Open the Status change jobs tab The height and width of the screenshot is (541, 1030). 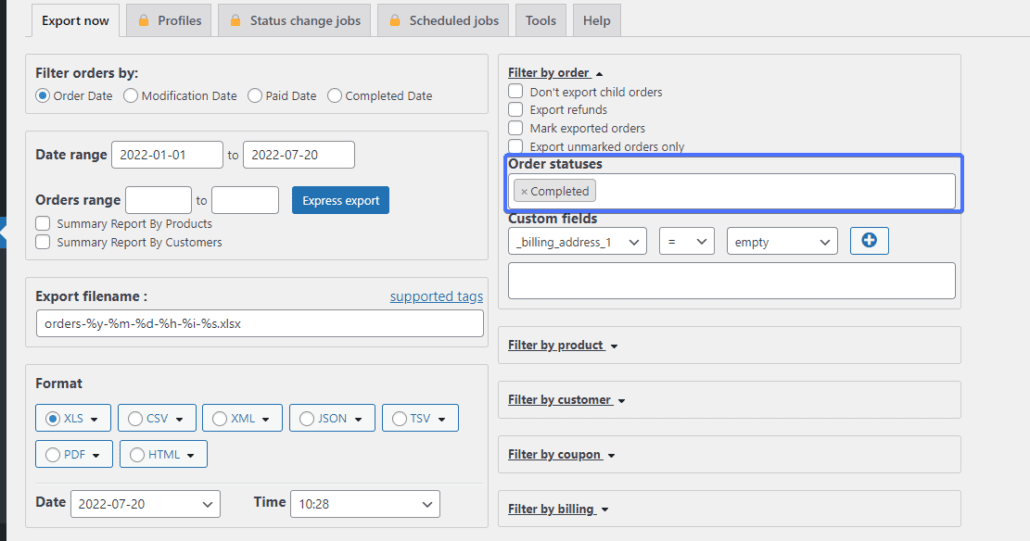click(x=294, y=20)
